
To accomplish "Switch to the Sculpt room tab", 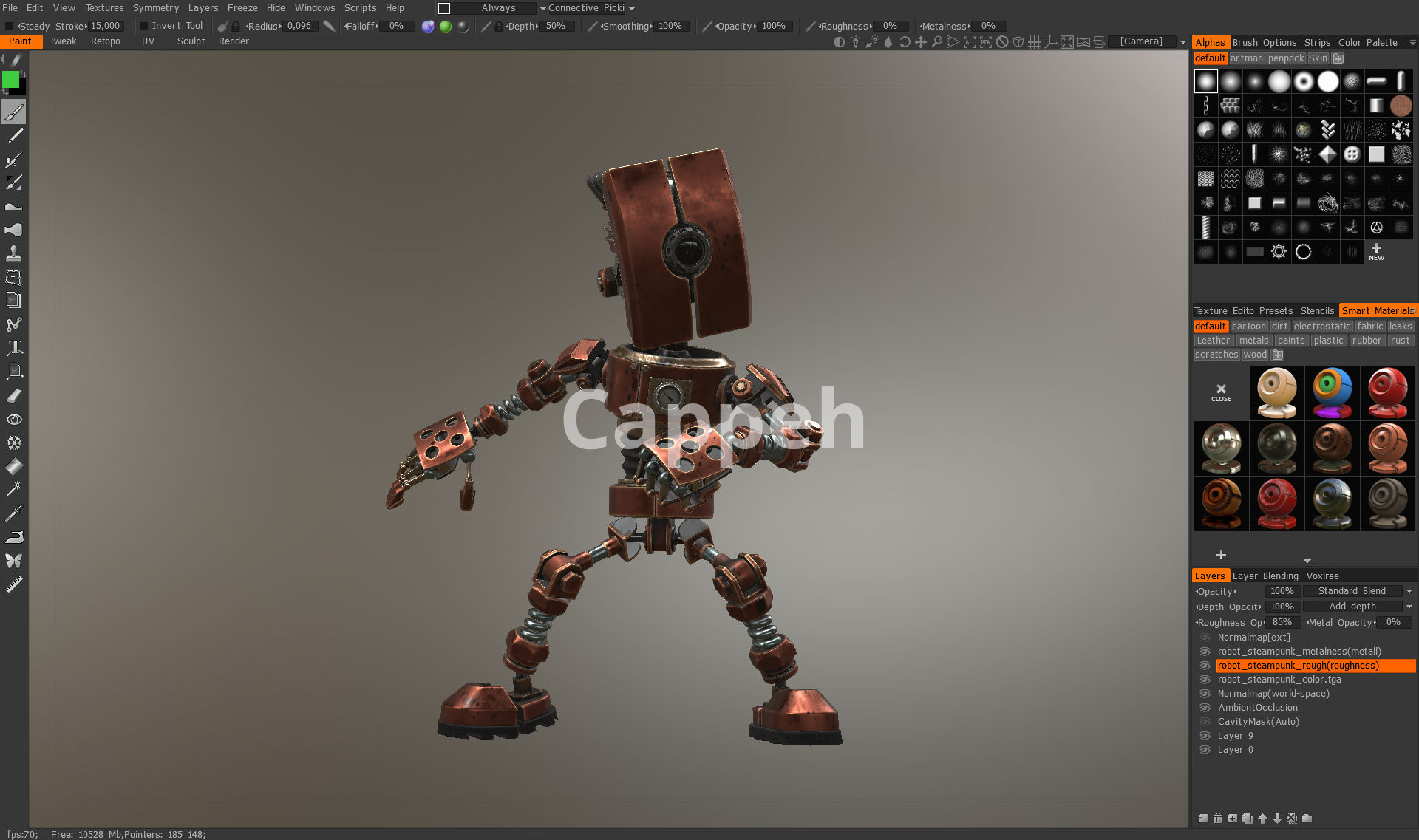I will coord(191,41).
